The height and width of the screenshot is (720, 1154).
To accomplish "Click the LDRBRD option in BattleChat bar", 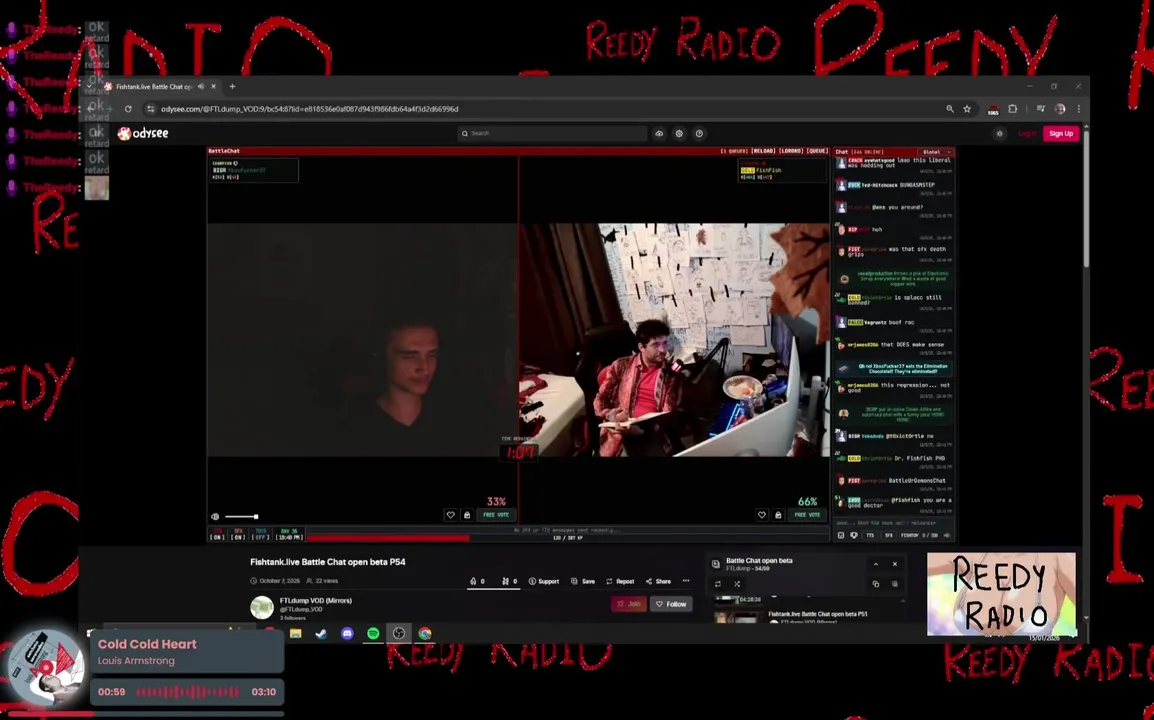I will coord(790,151).
